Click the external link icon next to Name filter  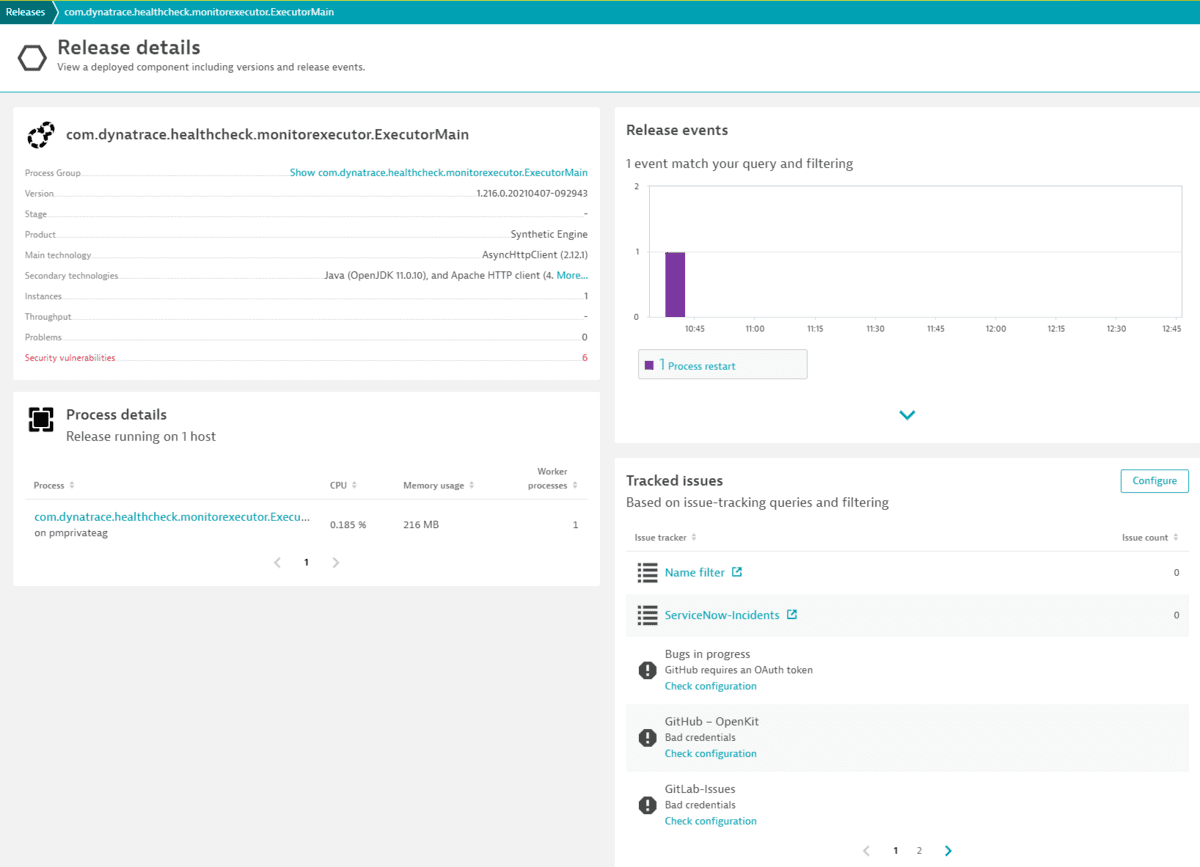click(737, 572)
